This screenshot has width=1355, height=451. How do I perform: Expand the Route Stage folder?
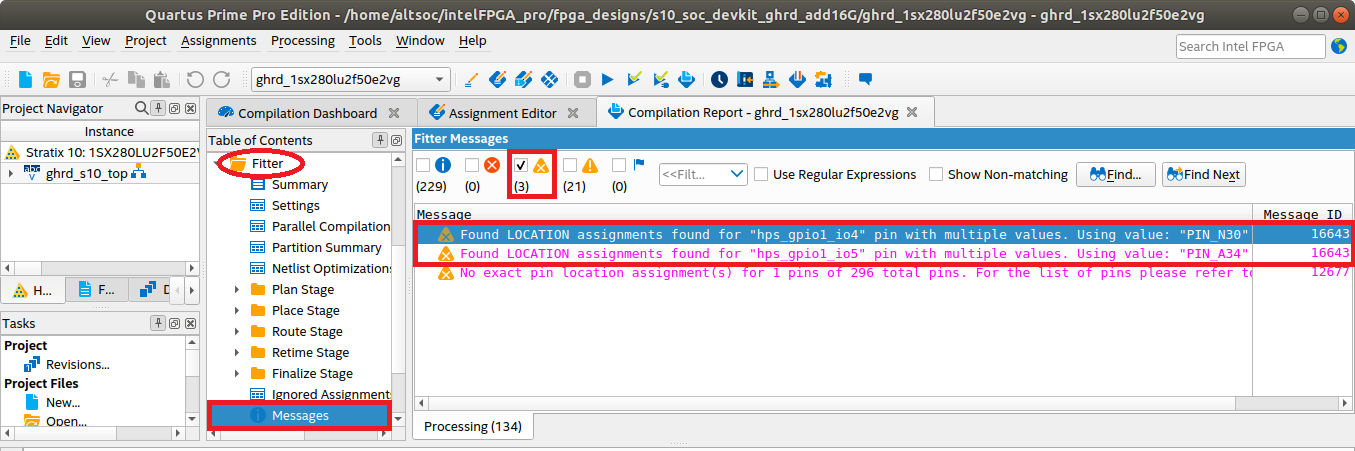pos(237,331)
